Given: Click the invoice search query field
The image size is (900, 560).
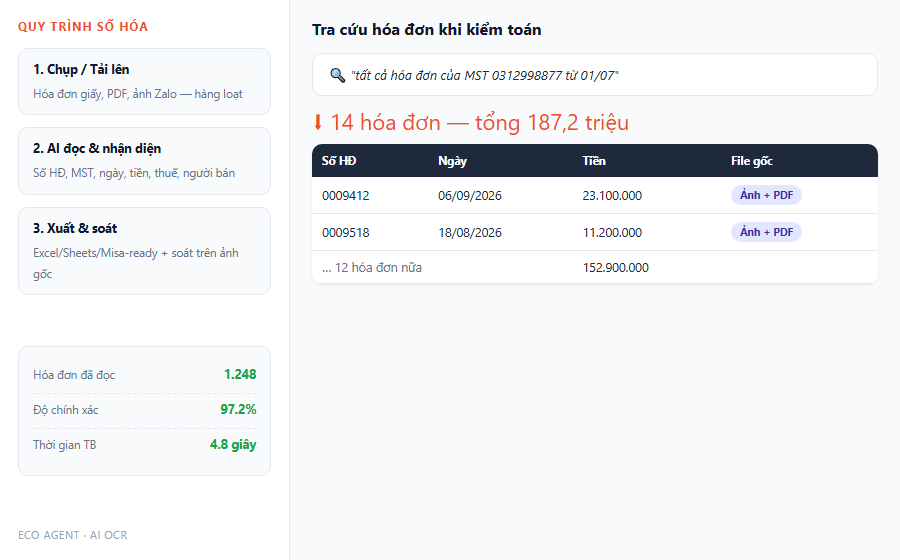Looking at the screenshot, I should [x=595, y=75].
